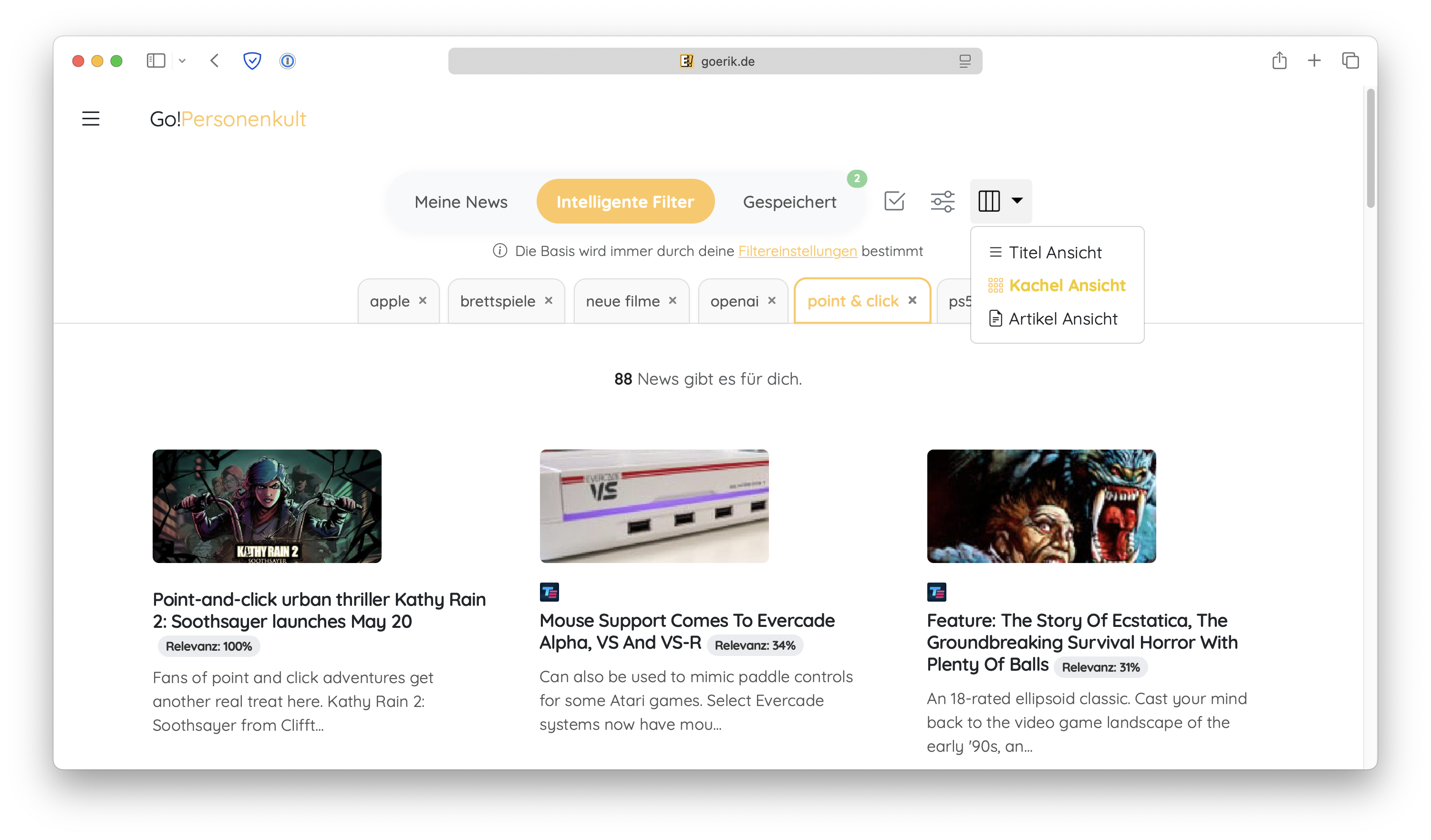Click the Ecstatica article excerpt
The image size is (1431, 840).
[x=1087, y=722]
